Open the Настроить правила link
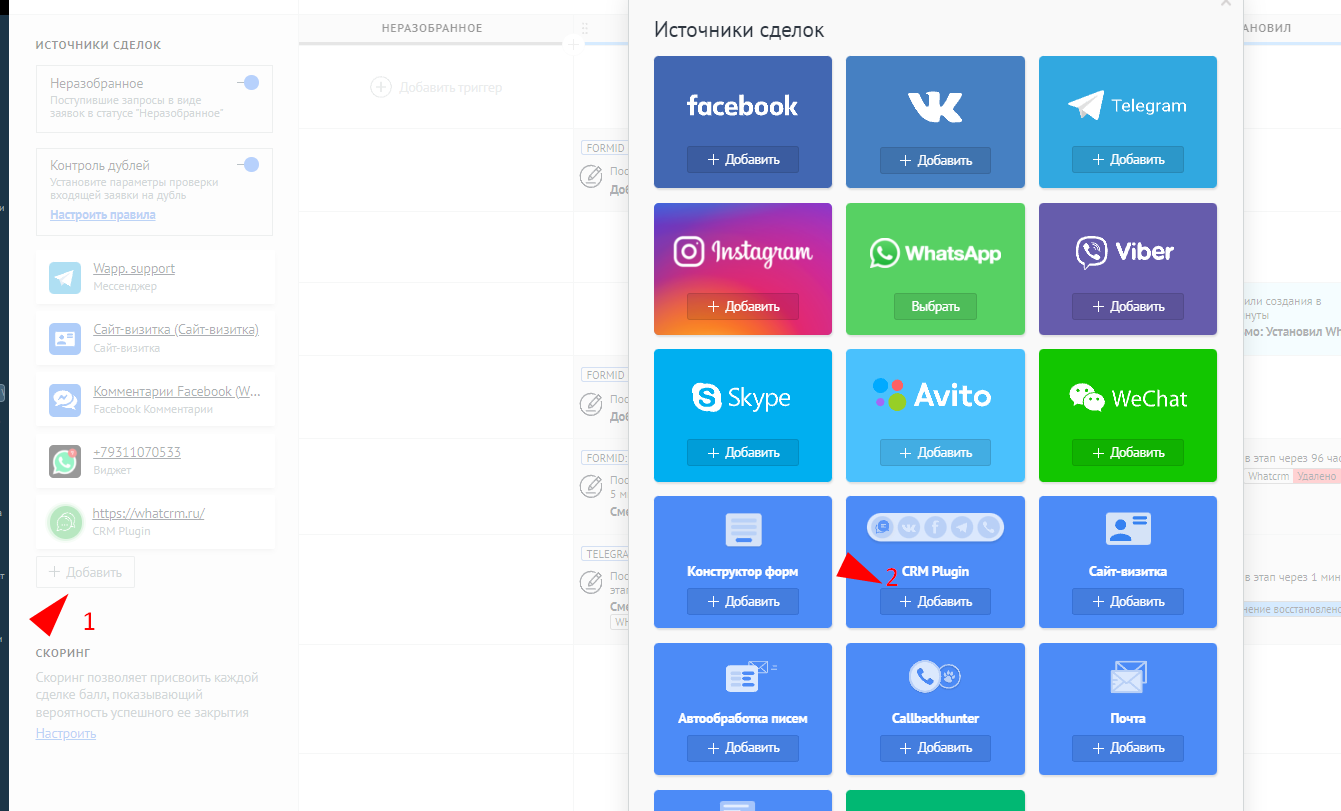This screenshot has width=1341, height=811. click(103, 215)
